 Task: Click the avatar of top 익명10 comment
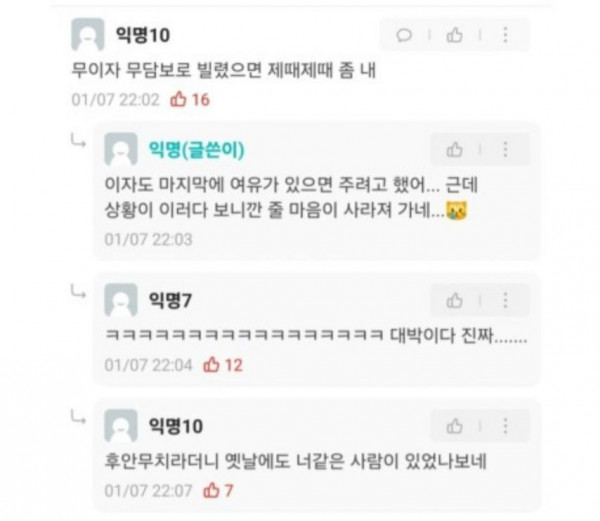tap(88, 34)
